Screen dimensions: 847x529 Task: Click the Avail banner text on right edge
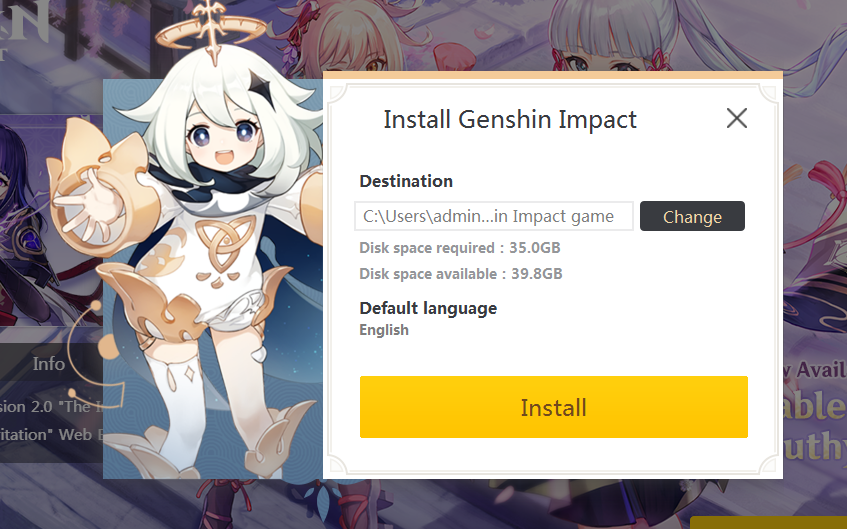pyautogui.click(x=816, y=370)
